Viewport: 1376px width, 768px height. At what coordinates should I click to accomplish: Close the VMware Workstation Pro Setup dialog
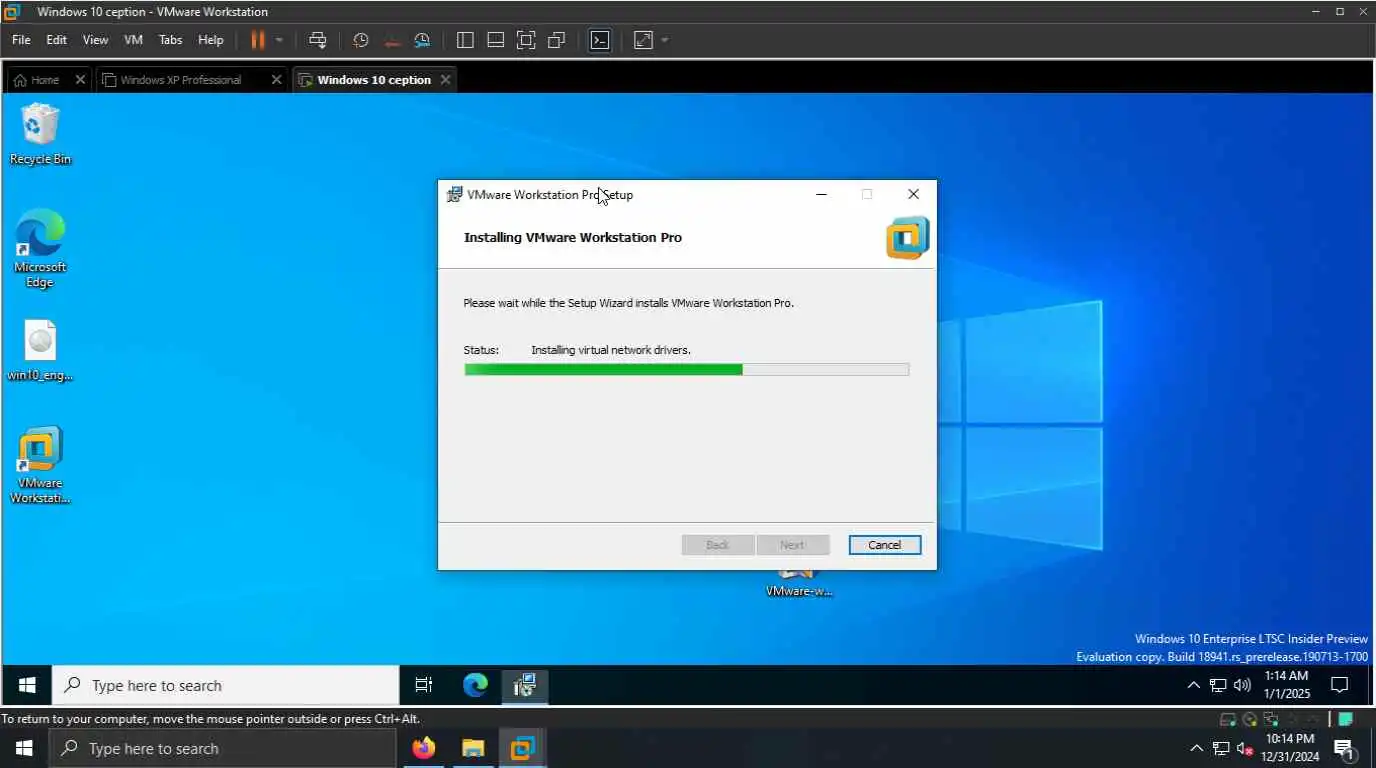pyautogui.click(x=913, y=195)
